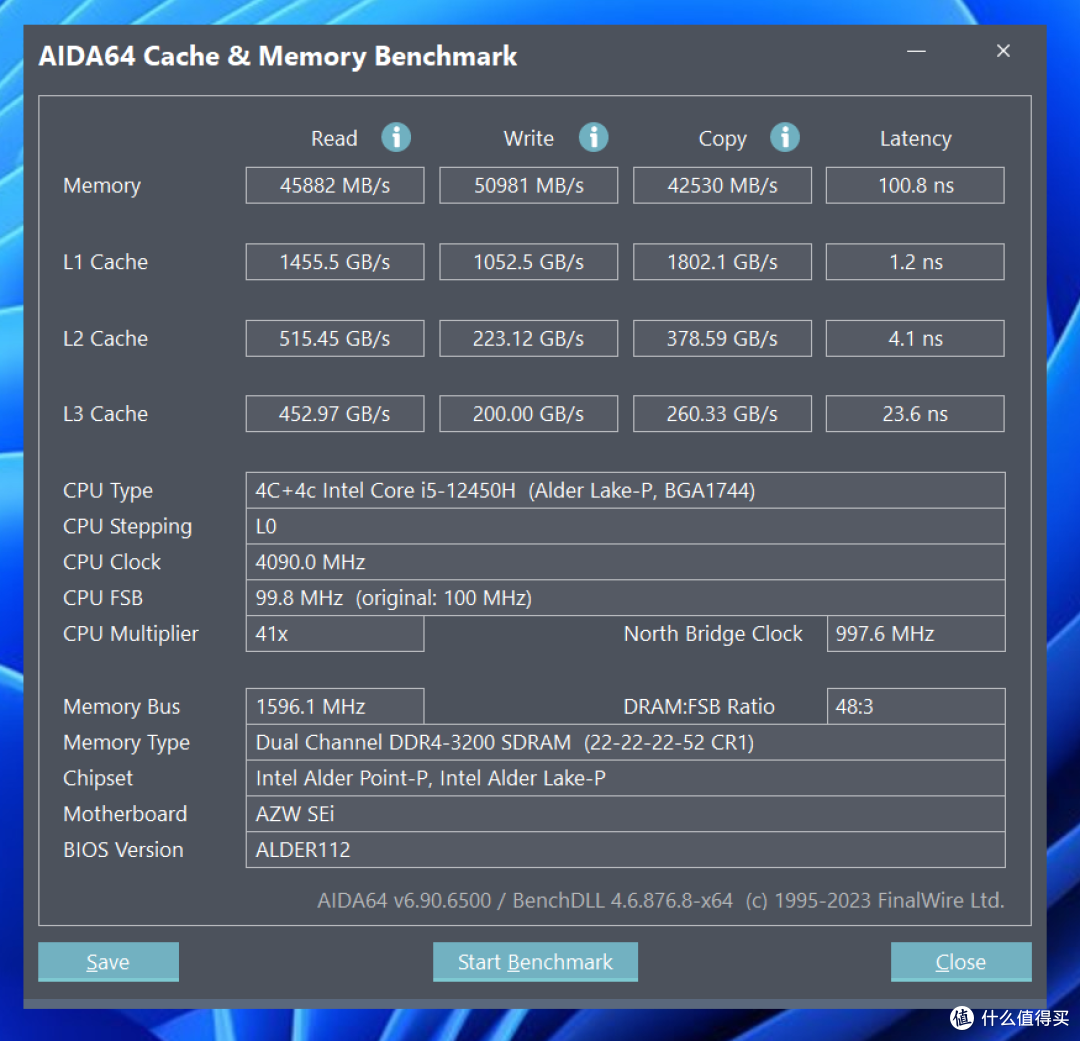Click the window title AIDA64 Cache & Memory Benchmark
The width and height of the screenshot is (1080, 1041).
[x=278, y=56]
